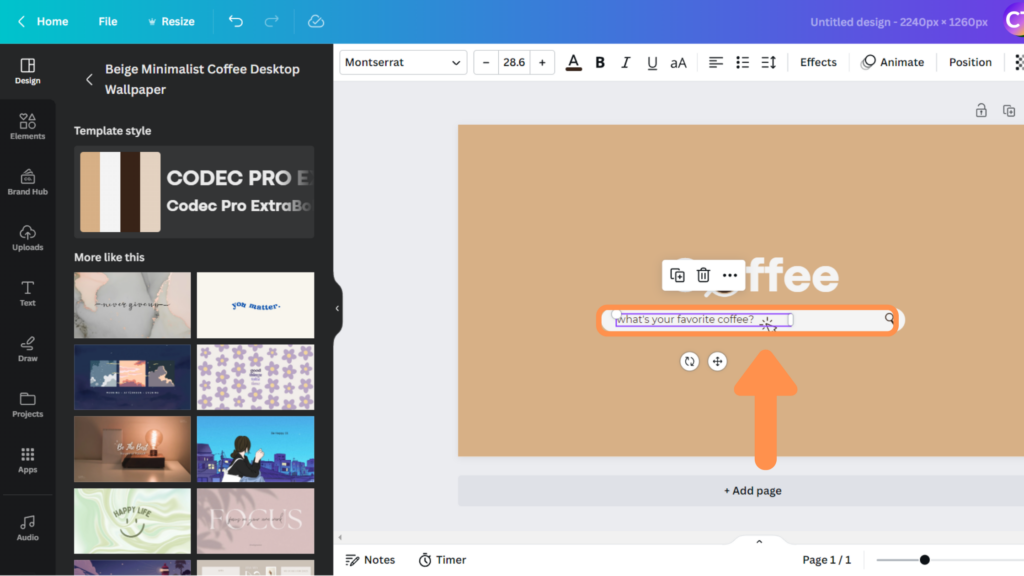Redo the last action
Screen dimensions: 1024x576
coord(272,22)
